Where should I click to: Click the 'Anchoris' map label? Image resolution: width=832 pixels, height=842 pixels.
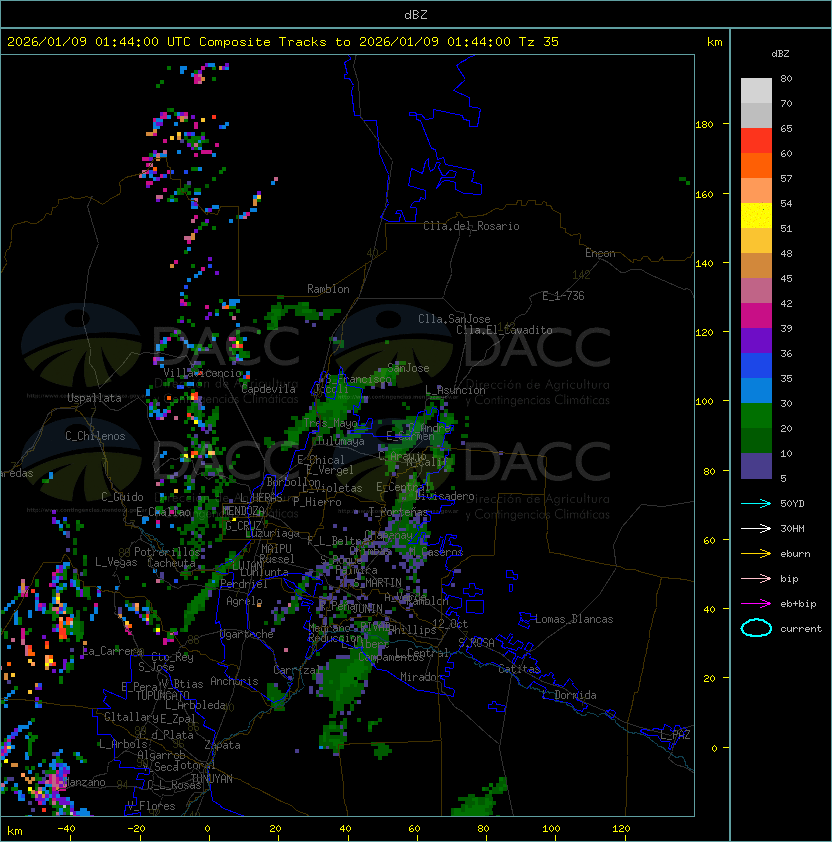click(234, 681)
